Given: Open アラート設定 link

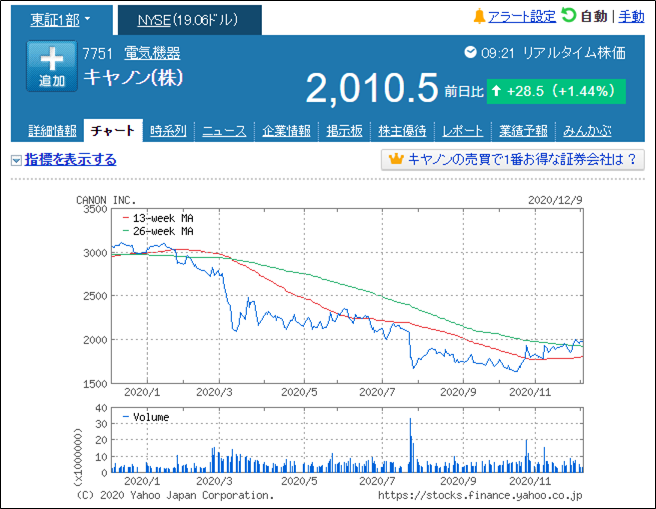Looking at the screenshot, I should (x=522, y=17).
